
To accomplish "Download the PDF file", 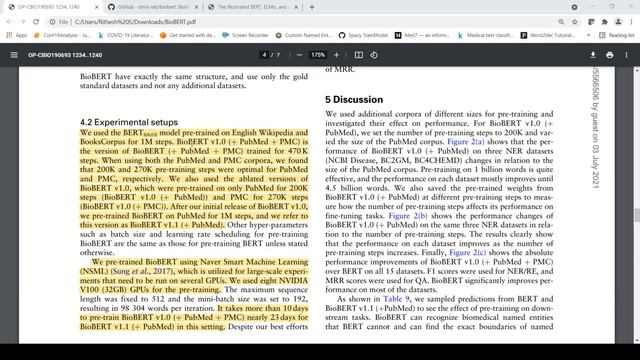I will (593, 55).
